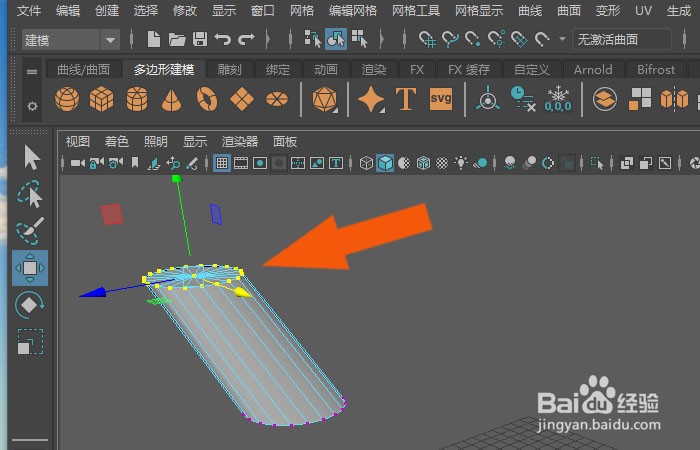Create a polygon torus from shelf
Image resolution: width=700 pixels, height=450 pixels.
[x=207, y=99]
